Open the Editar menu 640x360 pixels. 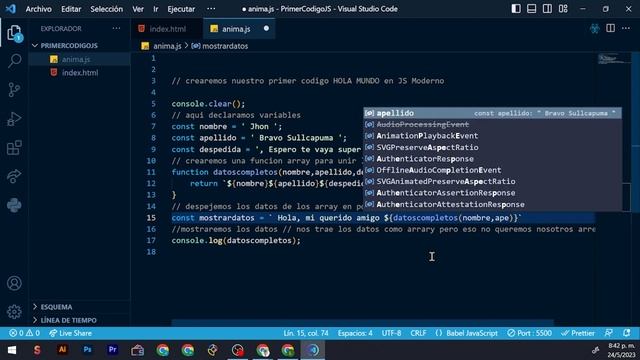click(71, 9)
